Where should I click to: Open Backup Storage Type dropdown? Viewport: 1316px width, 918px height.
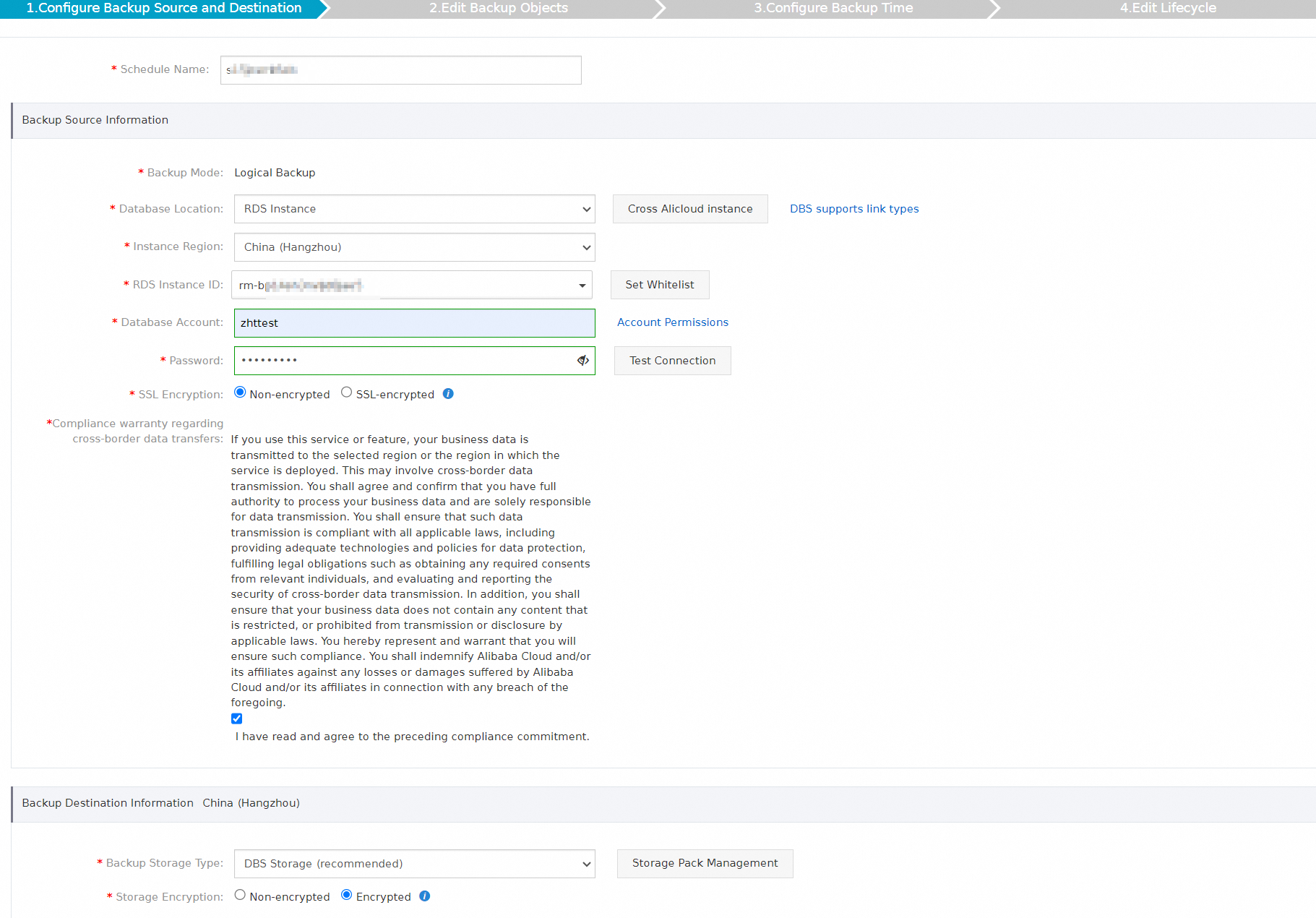(415, 864)
